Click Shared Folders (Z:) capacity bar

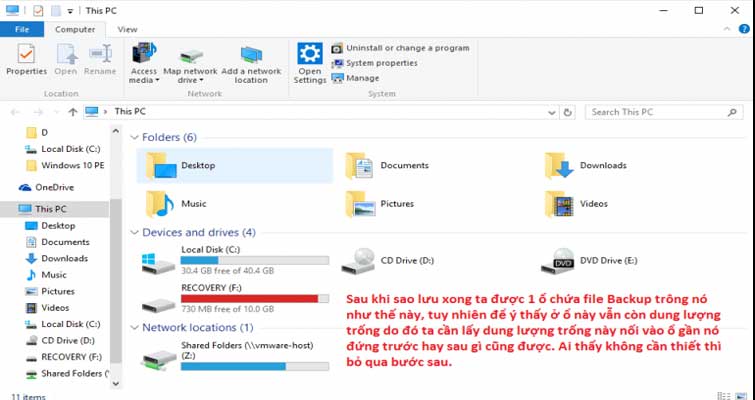pyautogui.click(x=255, y=366)
